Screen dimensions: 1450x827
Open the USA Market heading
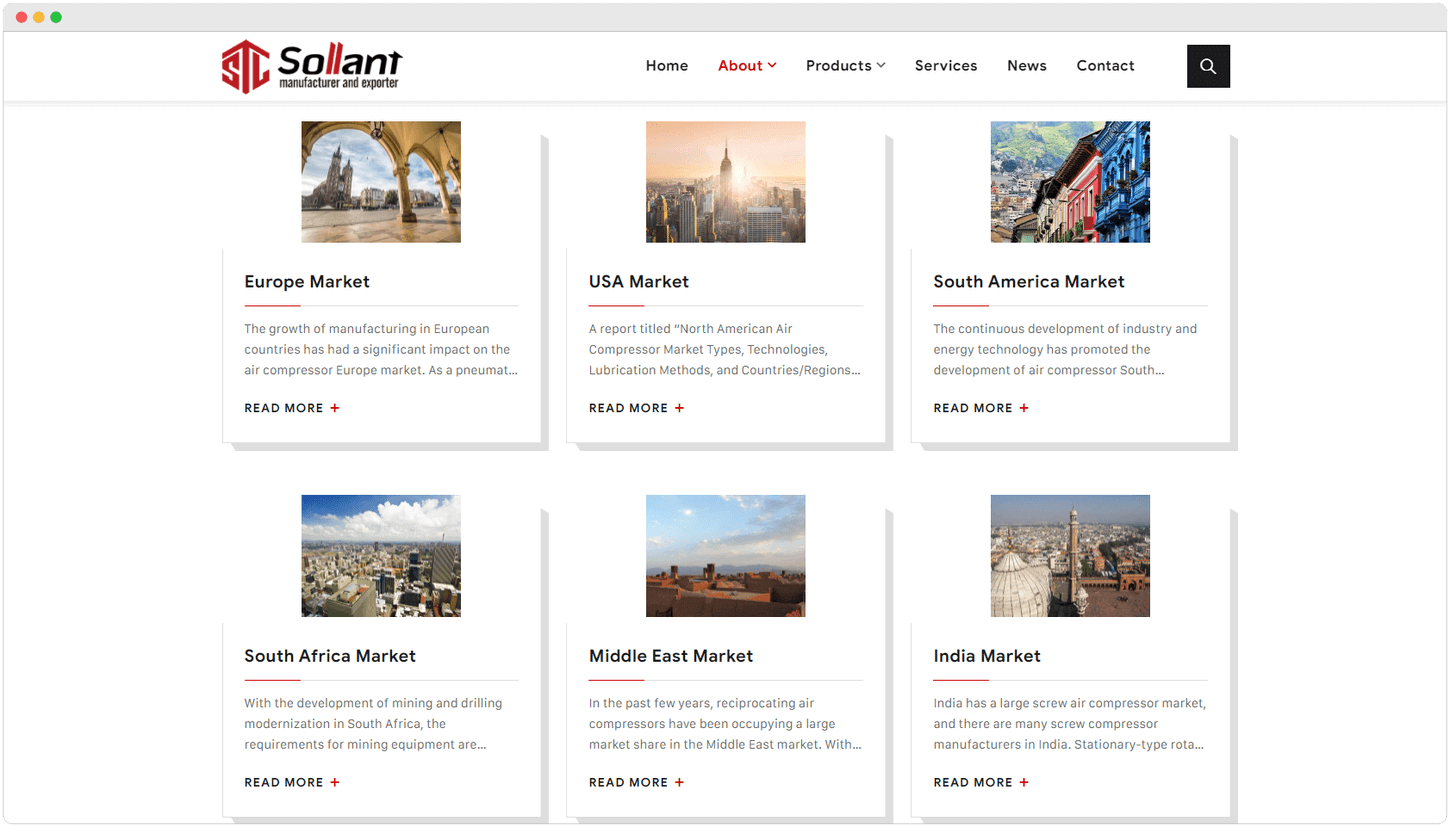(x=639, y=282)
